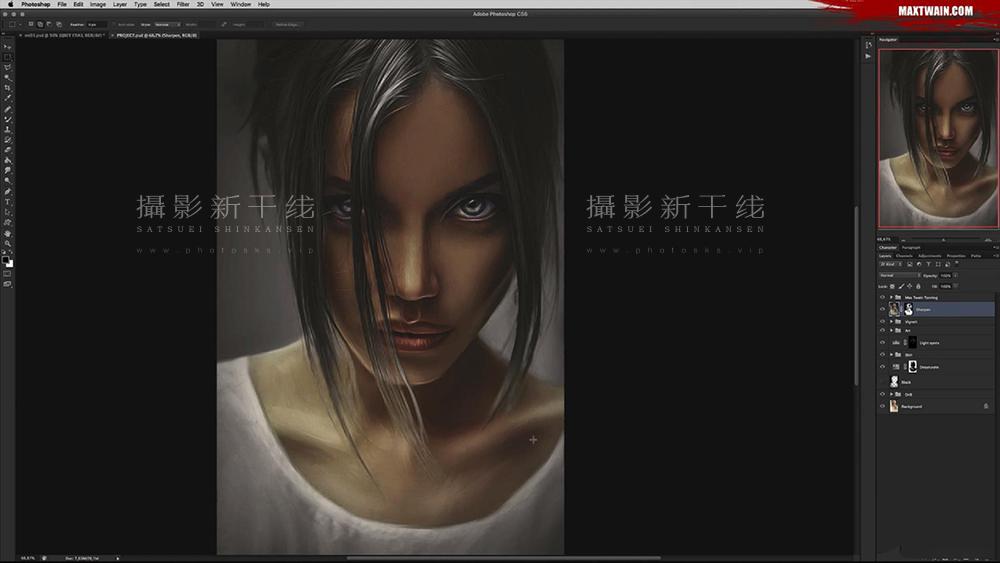Select the Eyedropper tool
Image resolution: width=1000 pixels, height=563 pixels.
(8, 98)
